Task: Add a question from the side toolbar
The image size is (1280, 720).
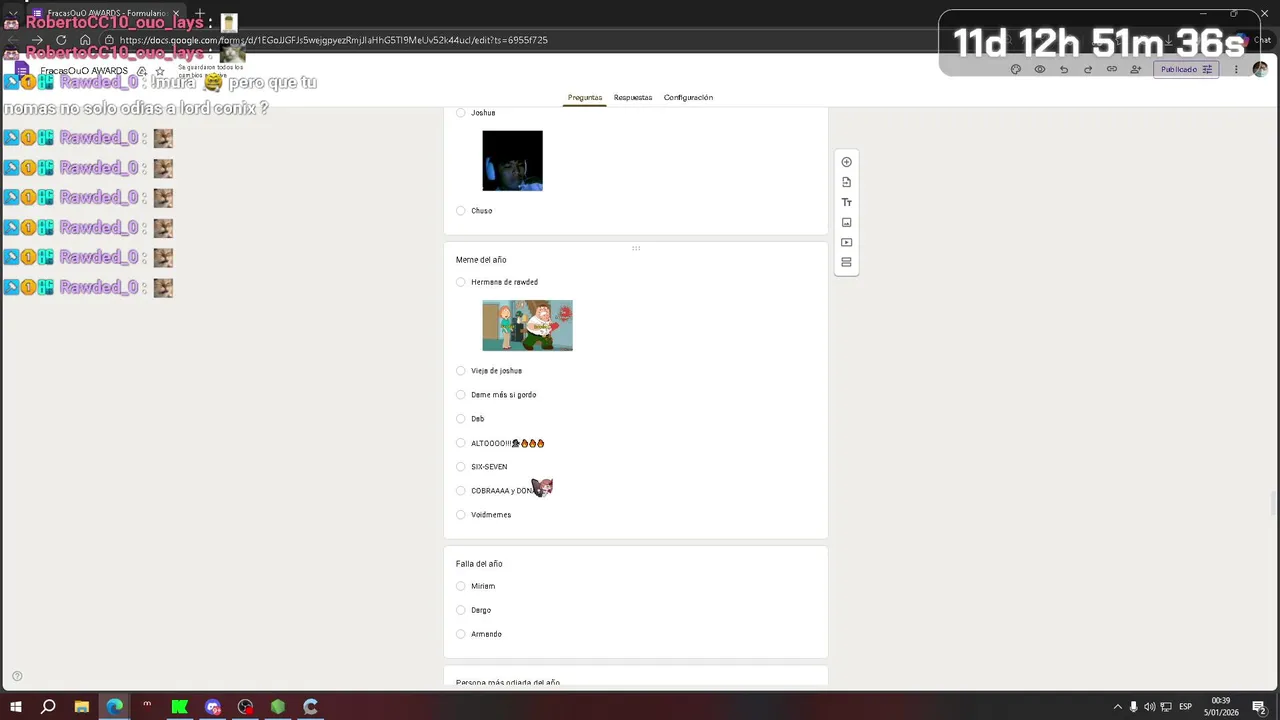Action: point(847,162)
